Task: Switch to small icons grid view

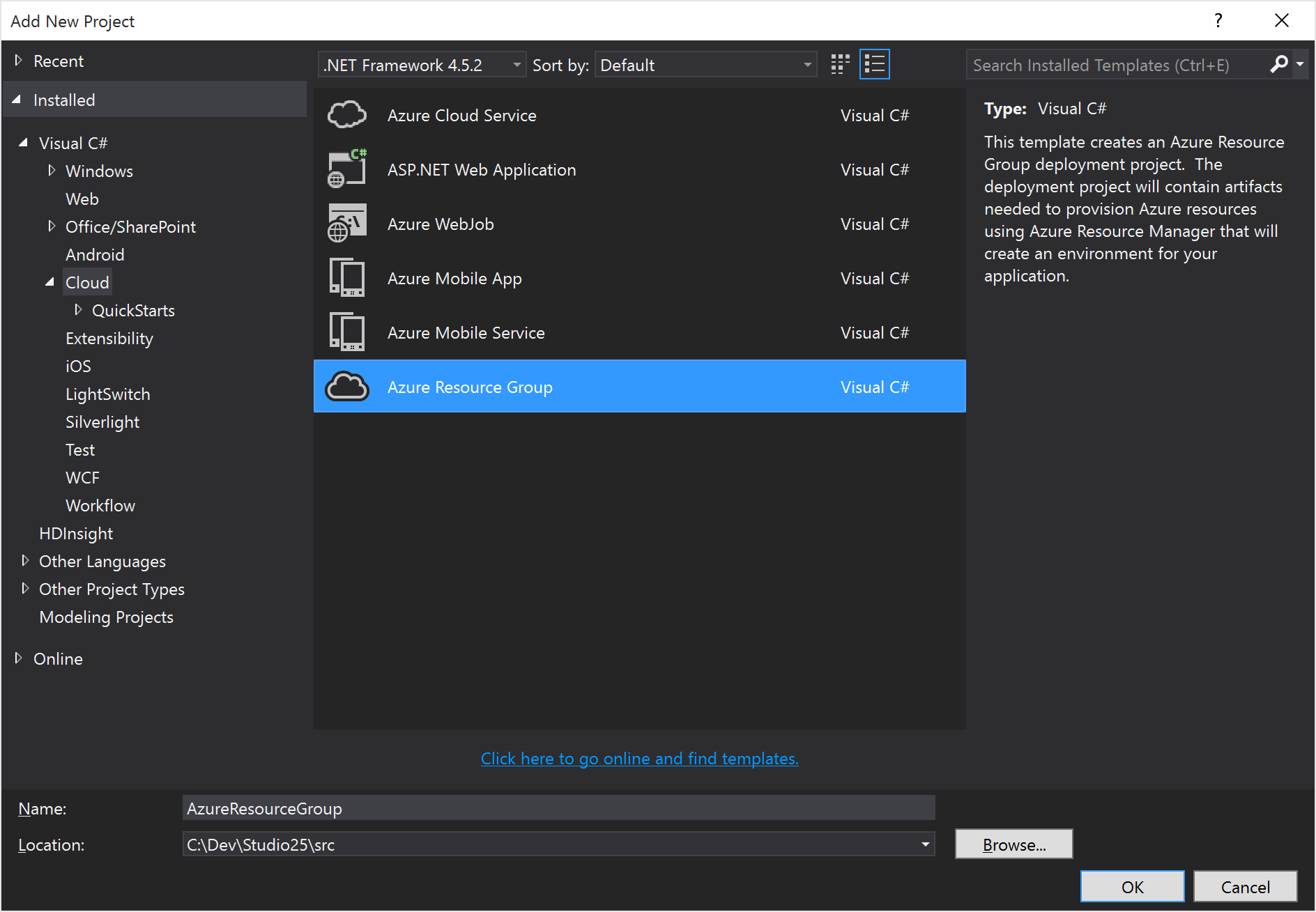Action: tap(840, 65)
